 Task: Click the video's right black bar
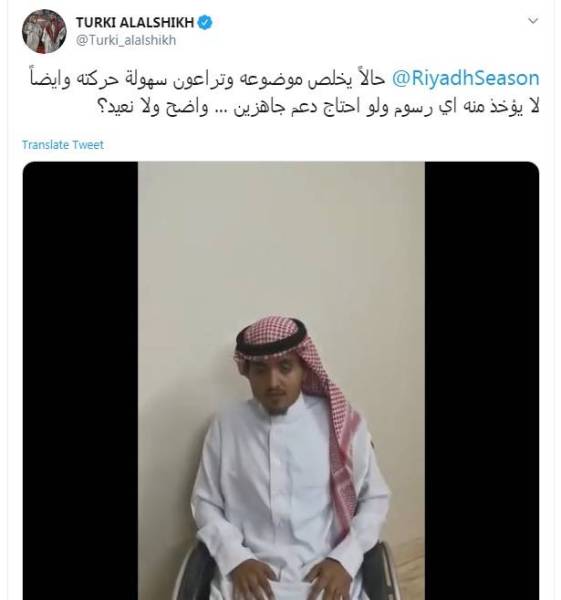482,381
